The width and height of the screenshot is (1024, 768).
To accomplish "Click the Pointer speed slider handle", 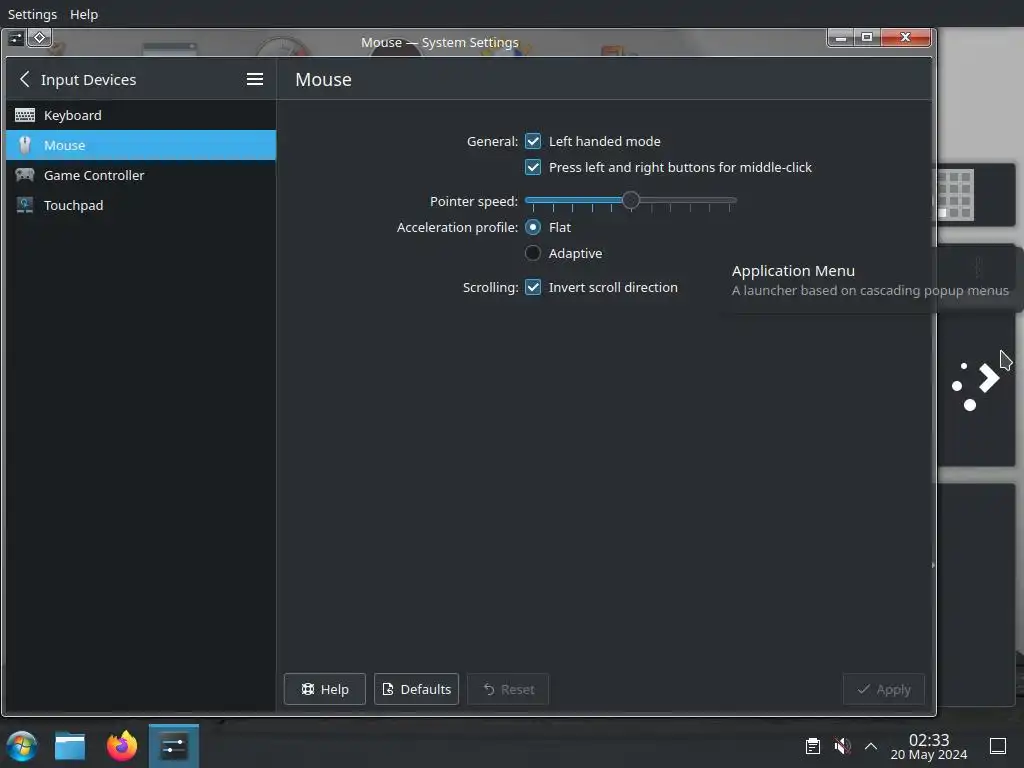I will point(630,200).
